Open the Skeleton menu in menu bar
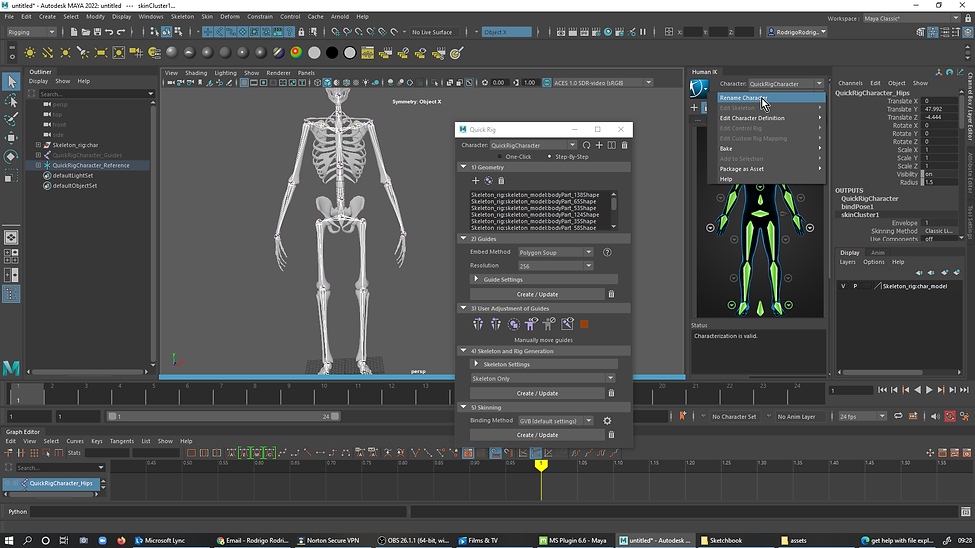Viewport: 975px width, 548px height. click(182, 17)
